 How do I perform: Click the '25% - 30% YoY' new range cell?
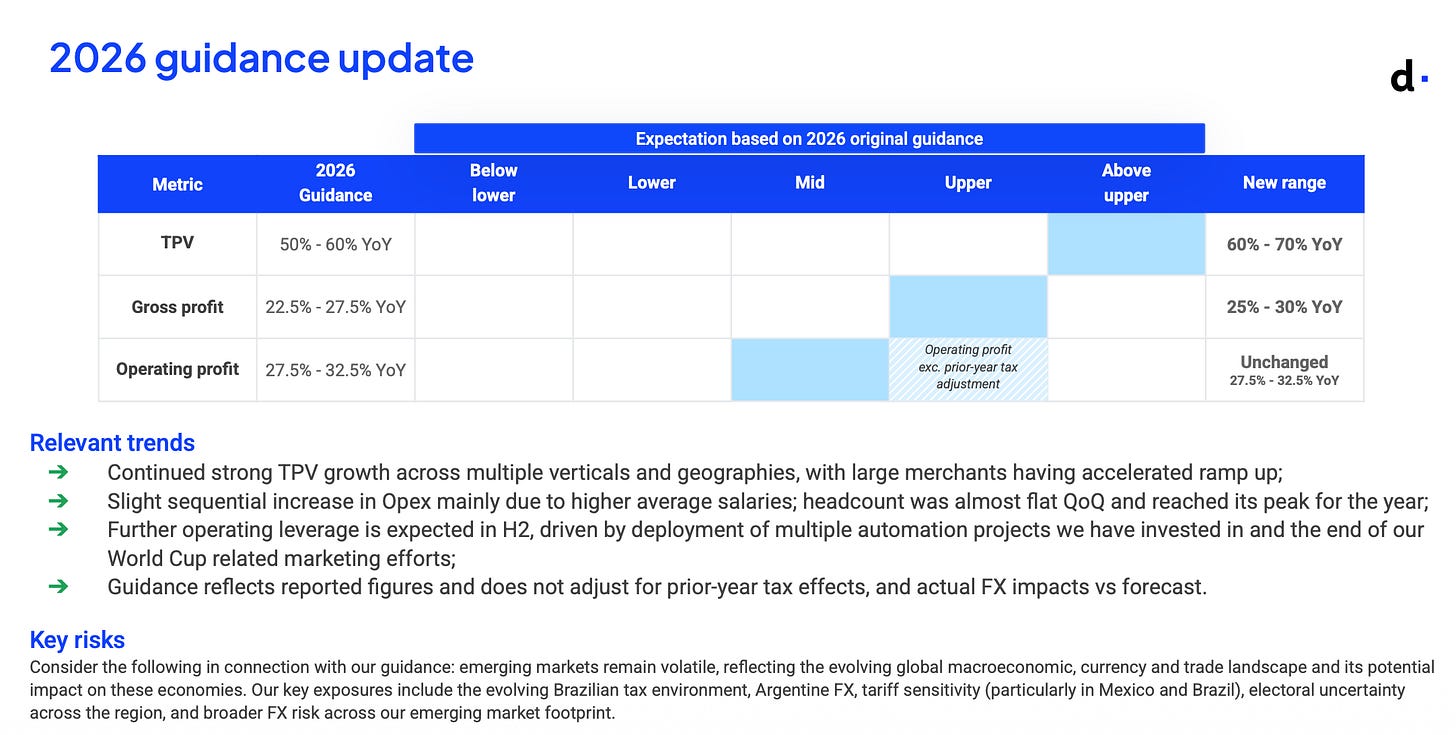pos(1285,307)
